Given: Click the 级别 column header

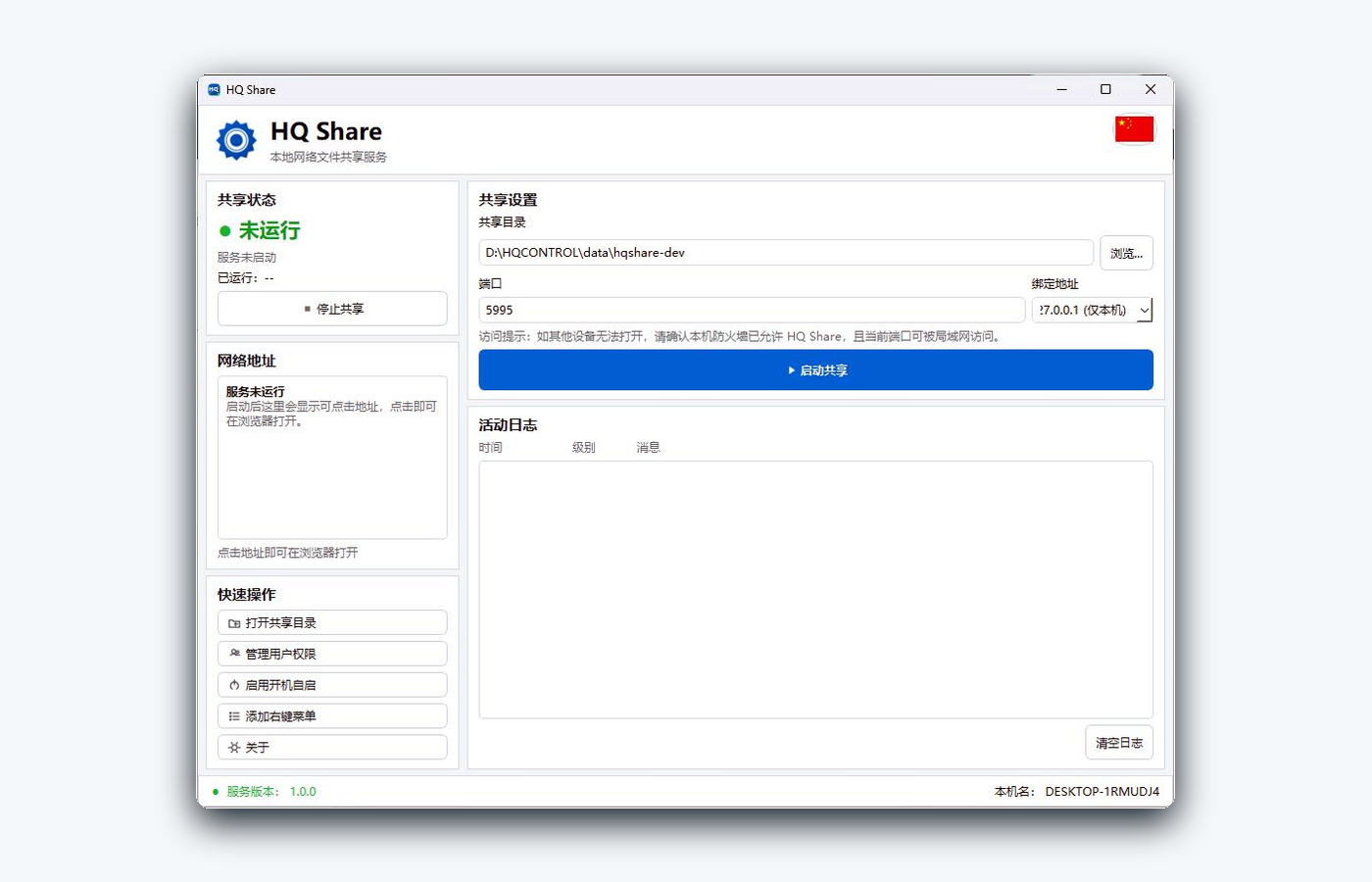Looking at the screenshot, I should tap(584, 448).
